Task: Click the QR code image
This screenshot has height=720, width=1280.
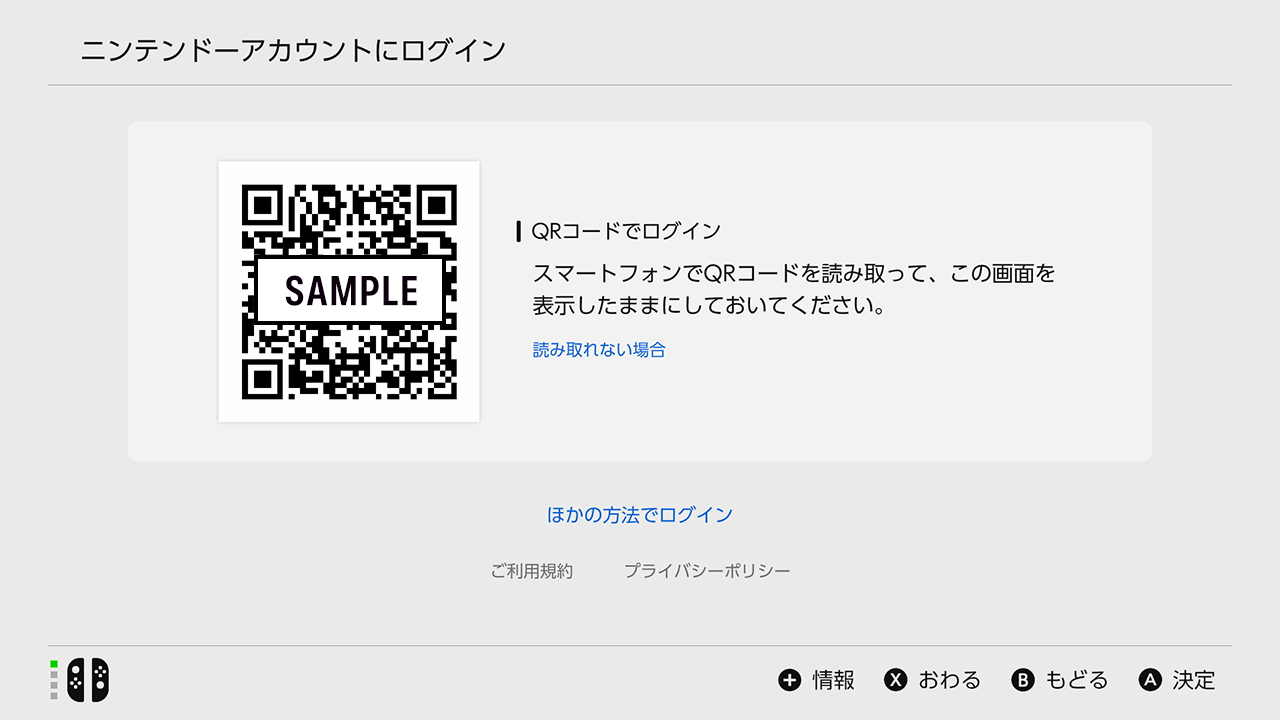Action: point(349,292)
